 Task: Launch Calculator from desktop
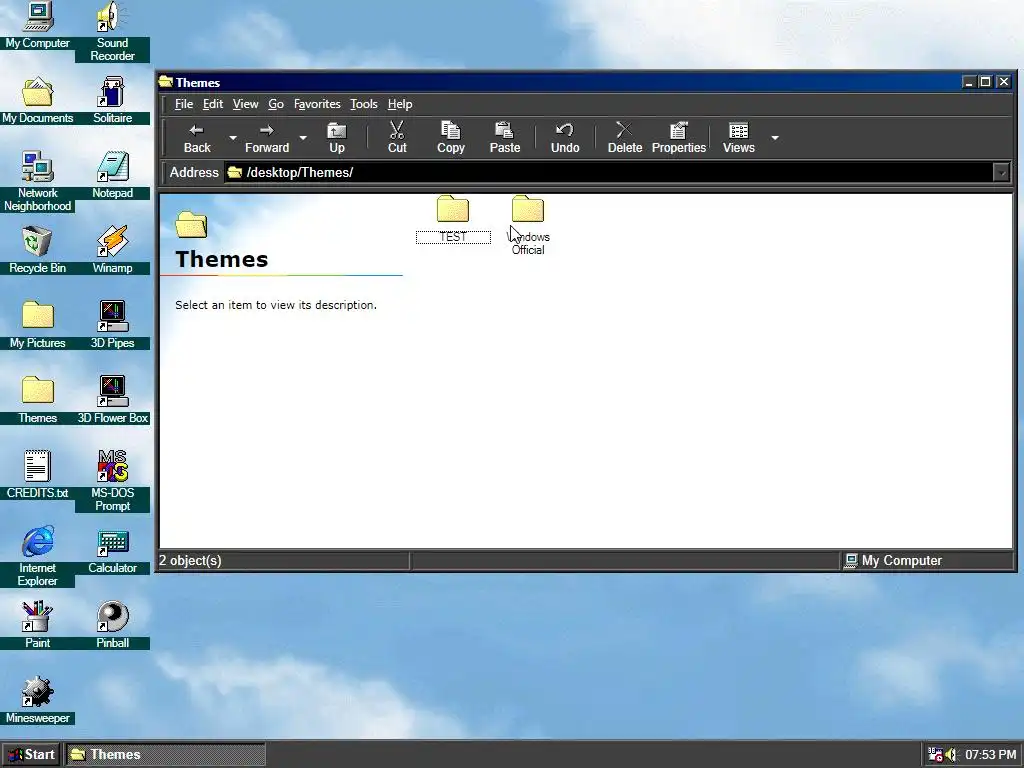(112, 551)
